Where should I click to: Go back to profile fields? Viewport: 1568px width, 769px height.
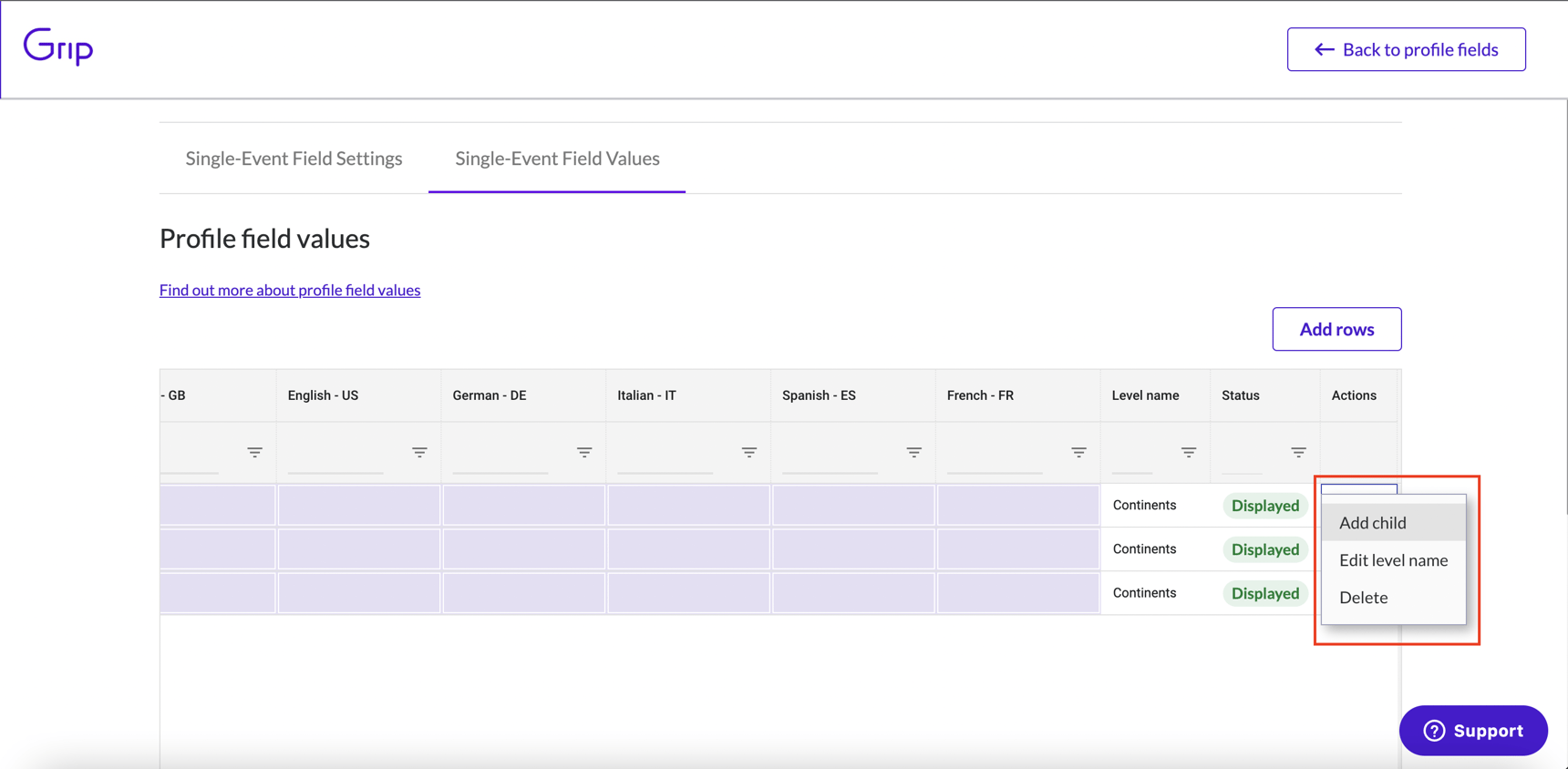click(x=1406, y=49)
